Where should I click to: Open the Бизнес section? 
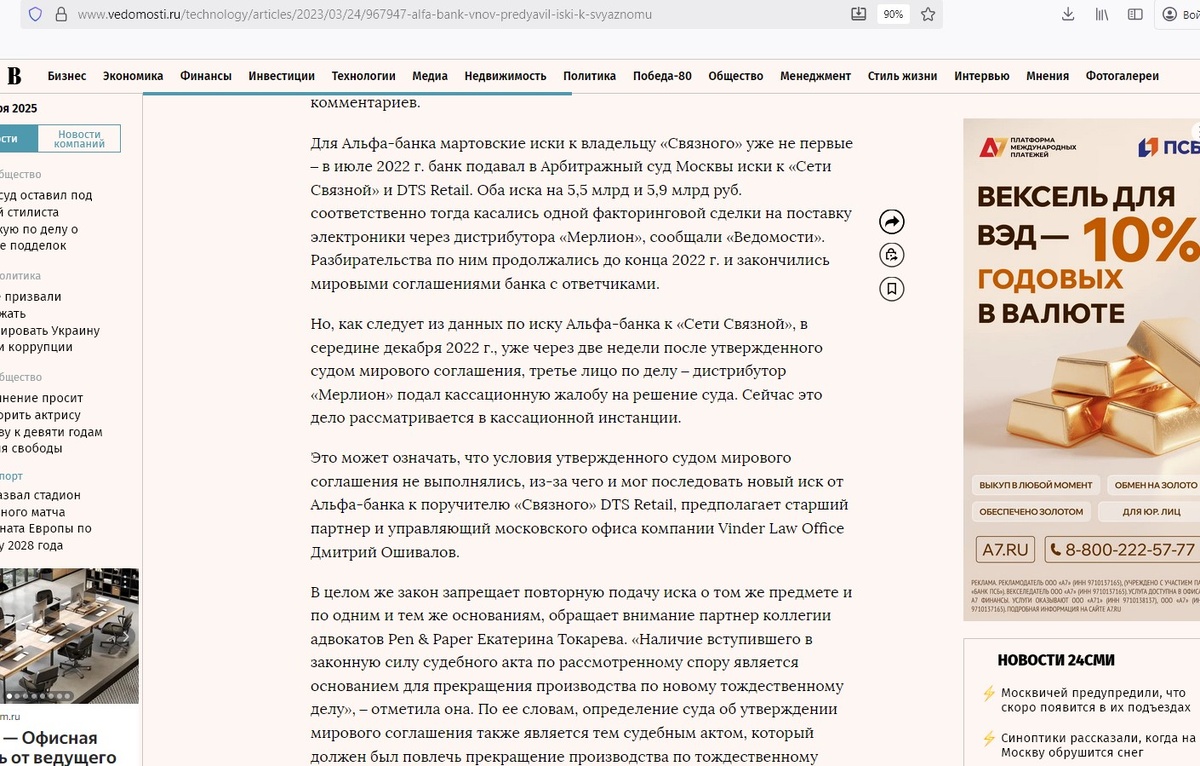(x=67, y=76)
